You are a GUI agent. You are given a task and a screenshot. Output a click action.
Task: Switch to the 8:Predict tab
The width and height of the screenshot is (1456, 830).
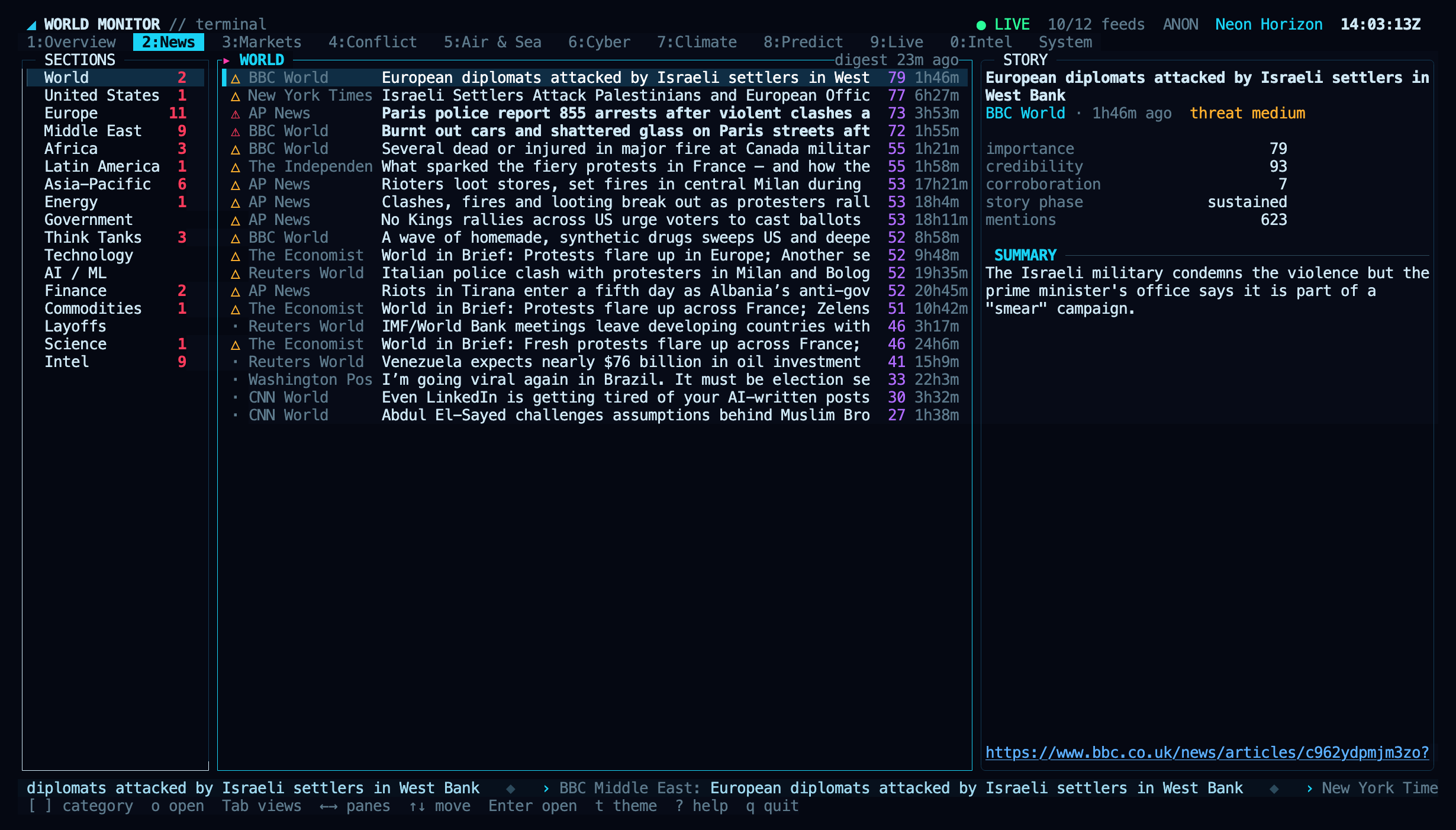click(x=803, y=42)
